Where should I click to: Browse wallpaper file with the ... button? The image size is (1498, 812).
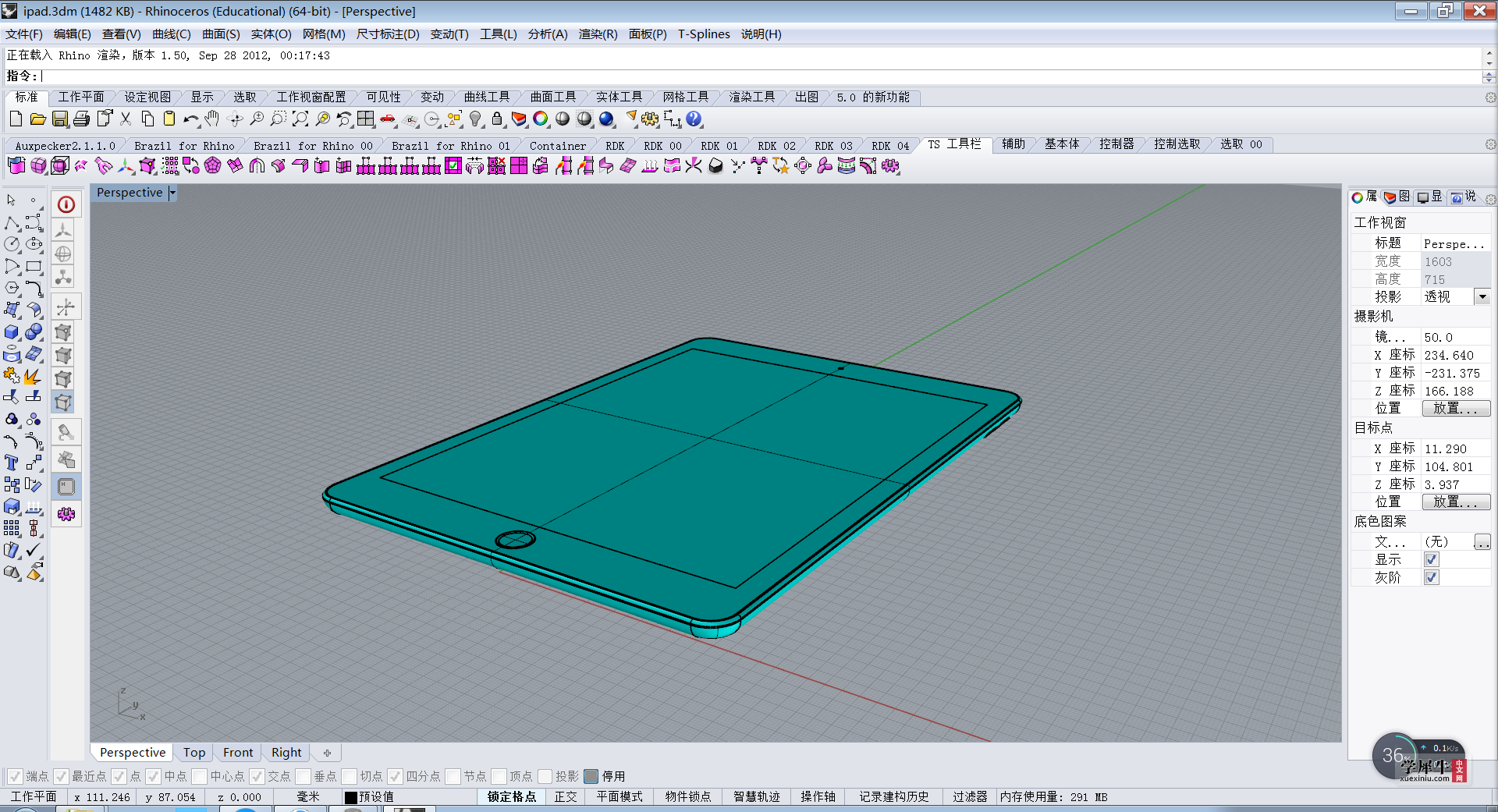1482,541
